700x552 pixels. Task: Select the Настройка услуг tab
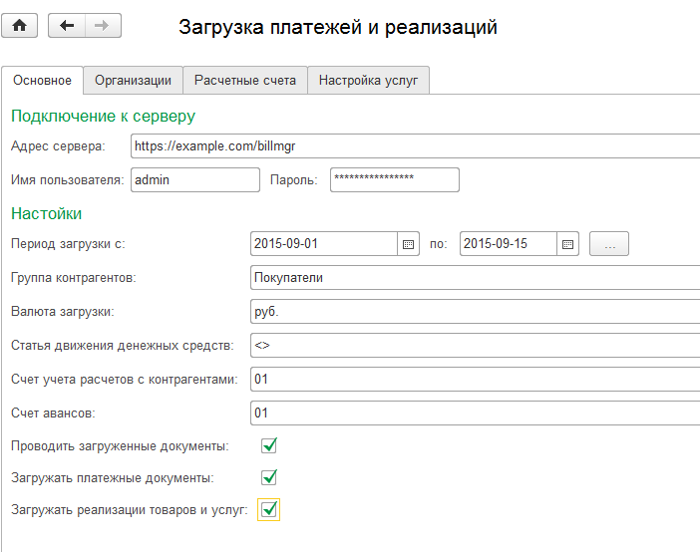tap(368, 81)
